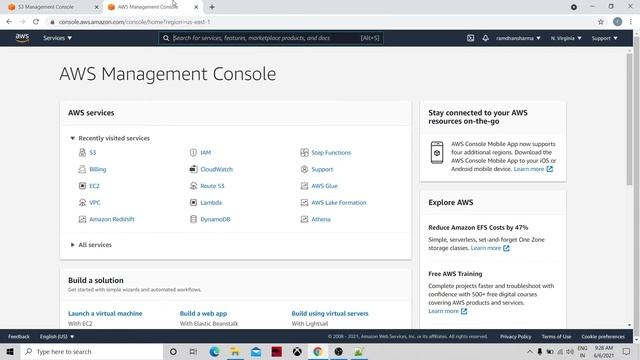Open a new browser tab
This screenshot has height=360, width=640.
(212, 7)
